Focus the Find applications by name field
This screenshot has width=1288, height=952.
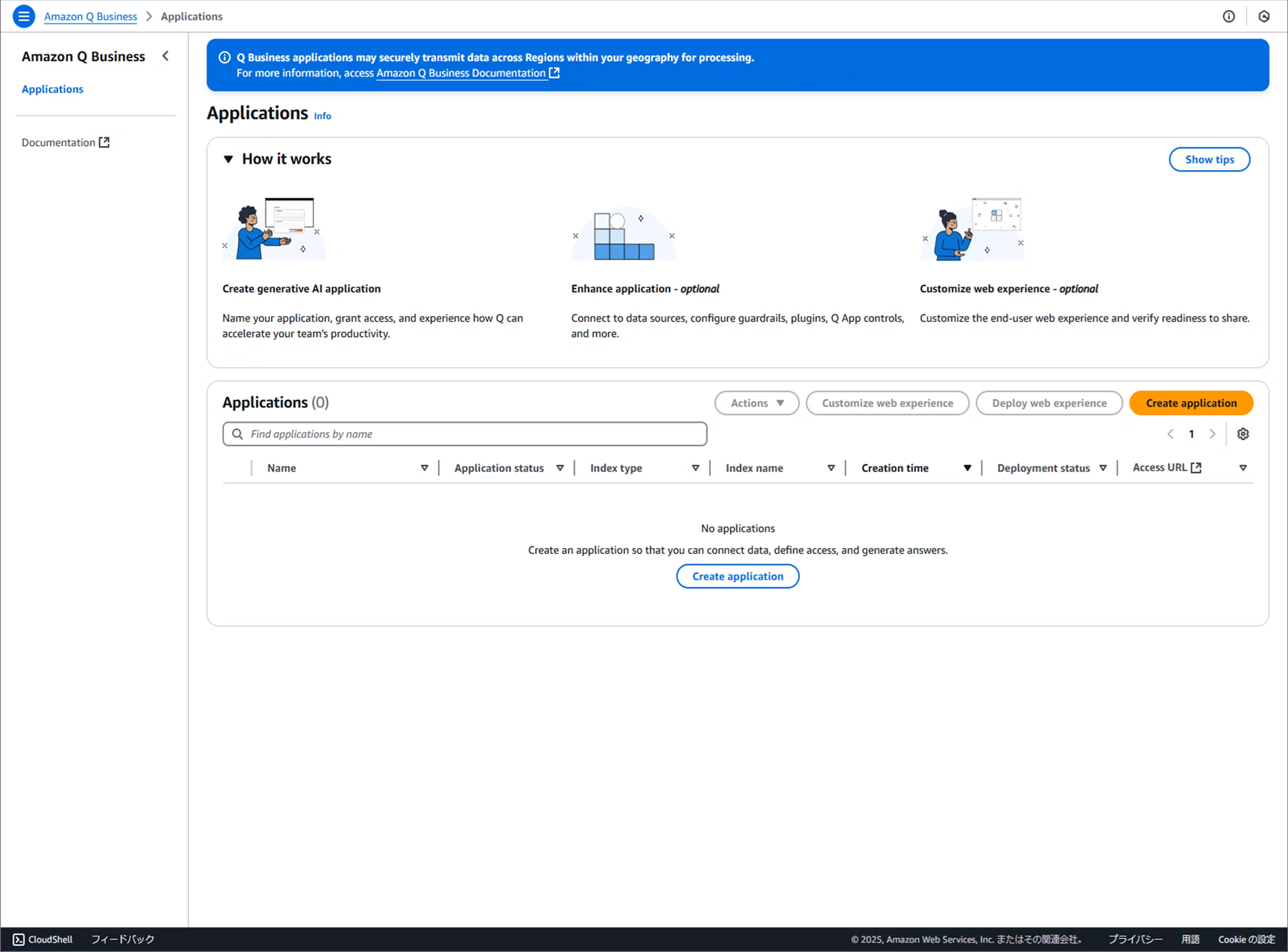coord(464,434)
